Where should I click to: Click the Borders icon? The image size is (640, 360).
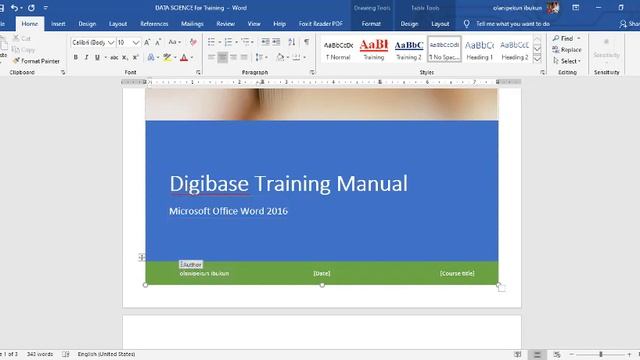tap(296, 58)
